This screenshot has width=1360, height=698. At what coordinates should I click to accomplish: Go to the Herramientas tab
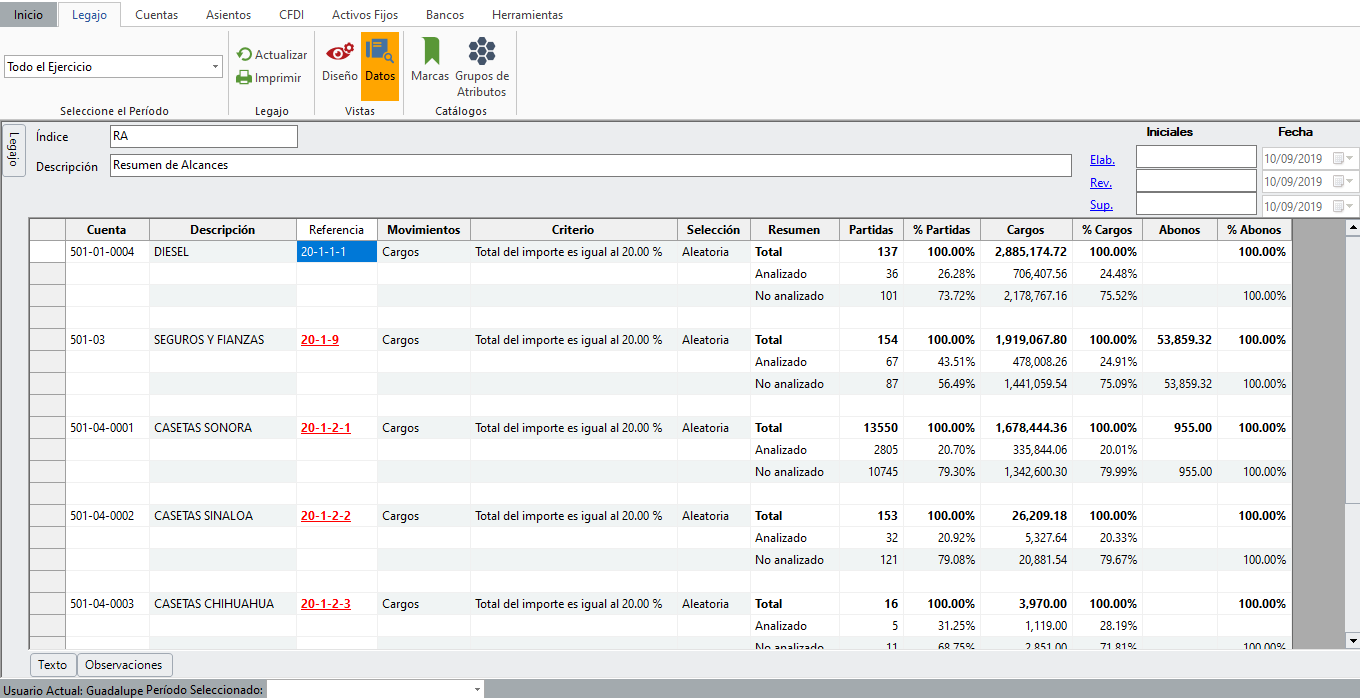point(527,15)
